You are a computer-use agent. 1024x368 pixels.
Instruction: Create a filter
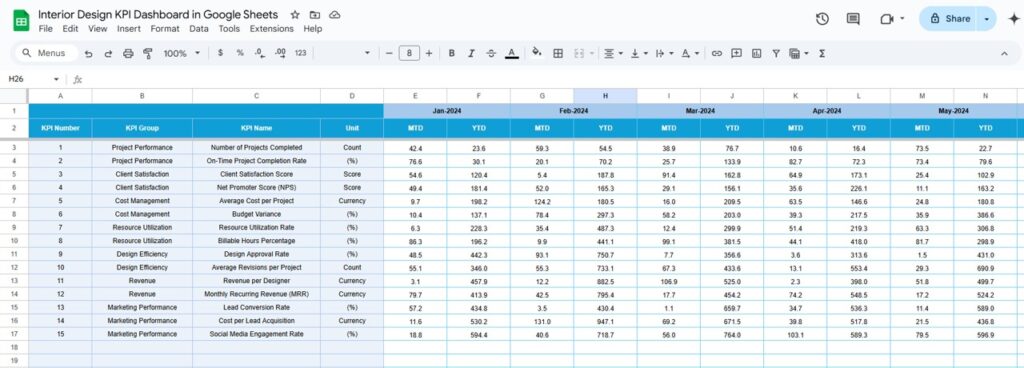click(776, 54)
